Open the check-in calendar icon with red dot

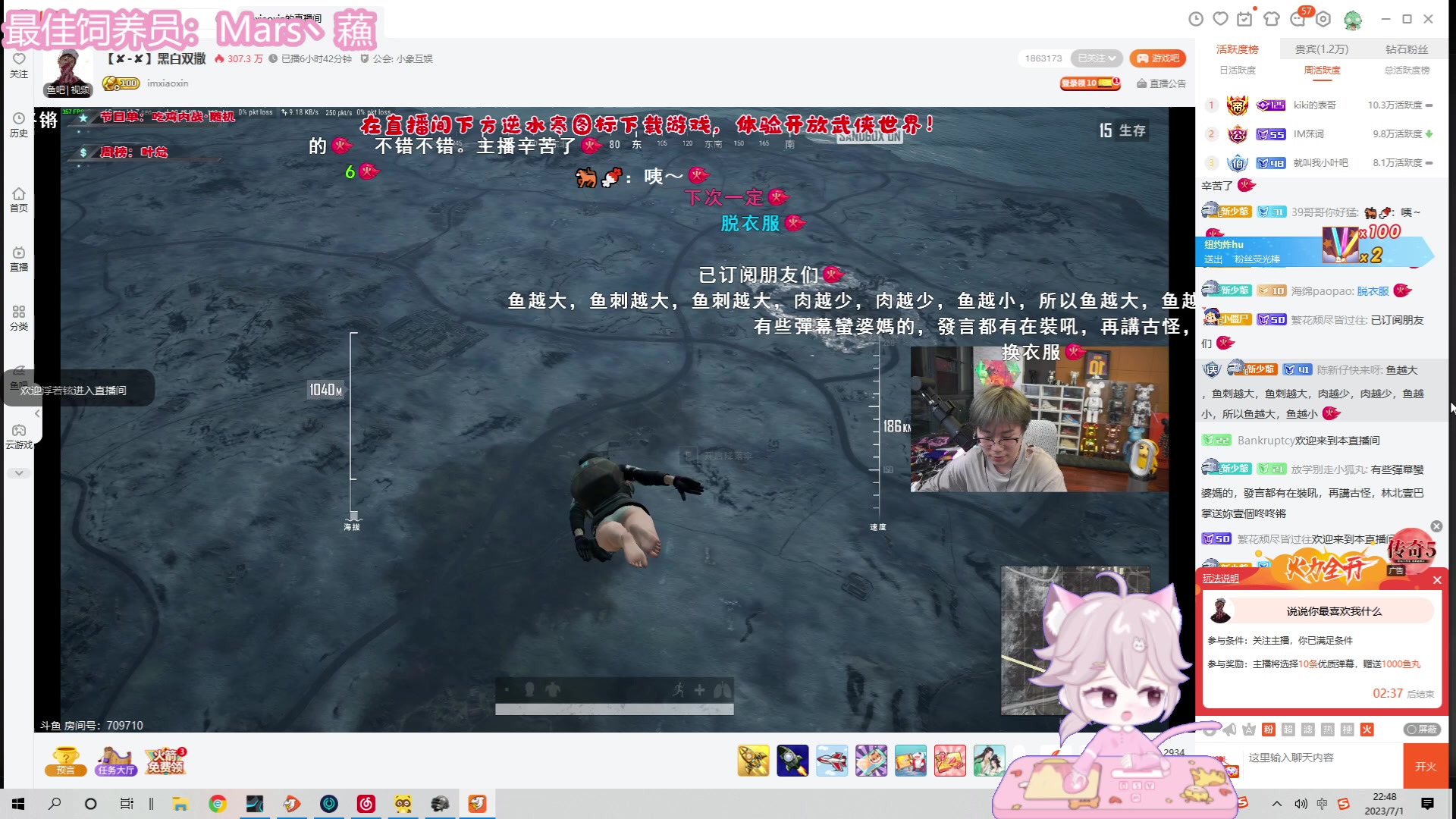point(1246,19)
